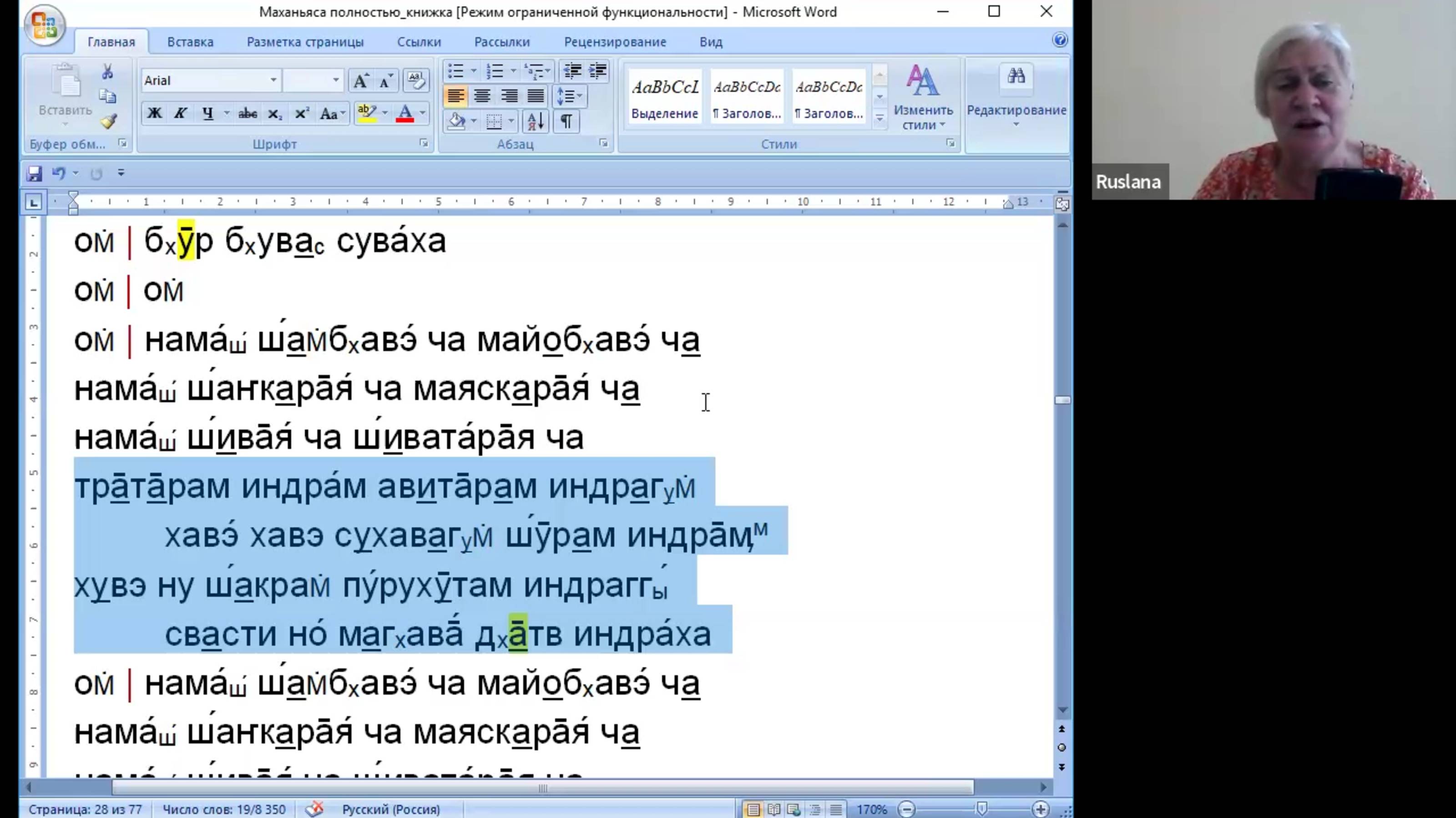Toggle Italic formatting button
1456x818 pixels.
click(180, 114)
